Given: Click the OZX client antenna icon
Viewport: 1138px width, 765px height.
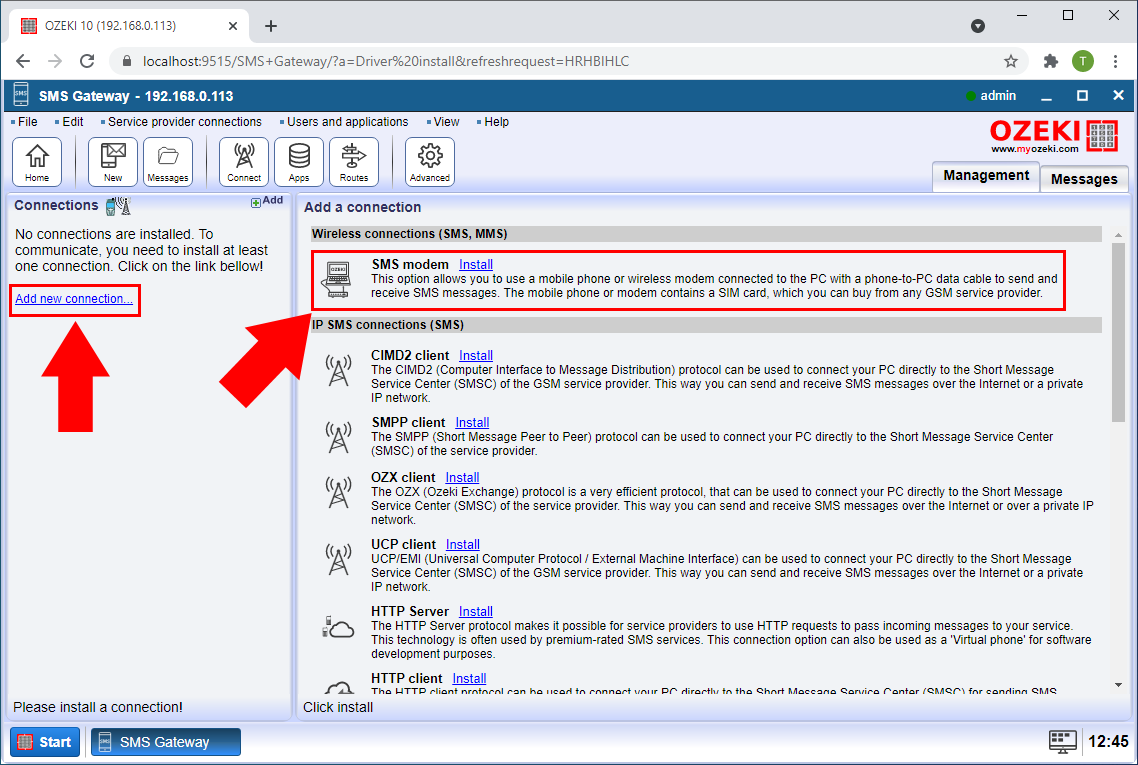Looking at the screenshot, I should pyautogui.click(x=338, y=492).
